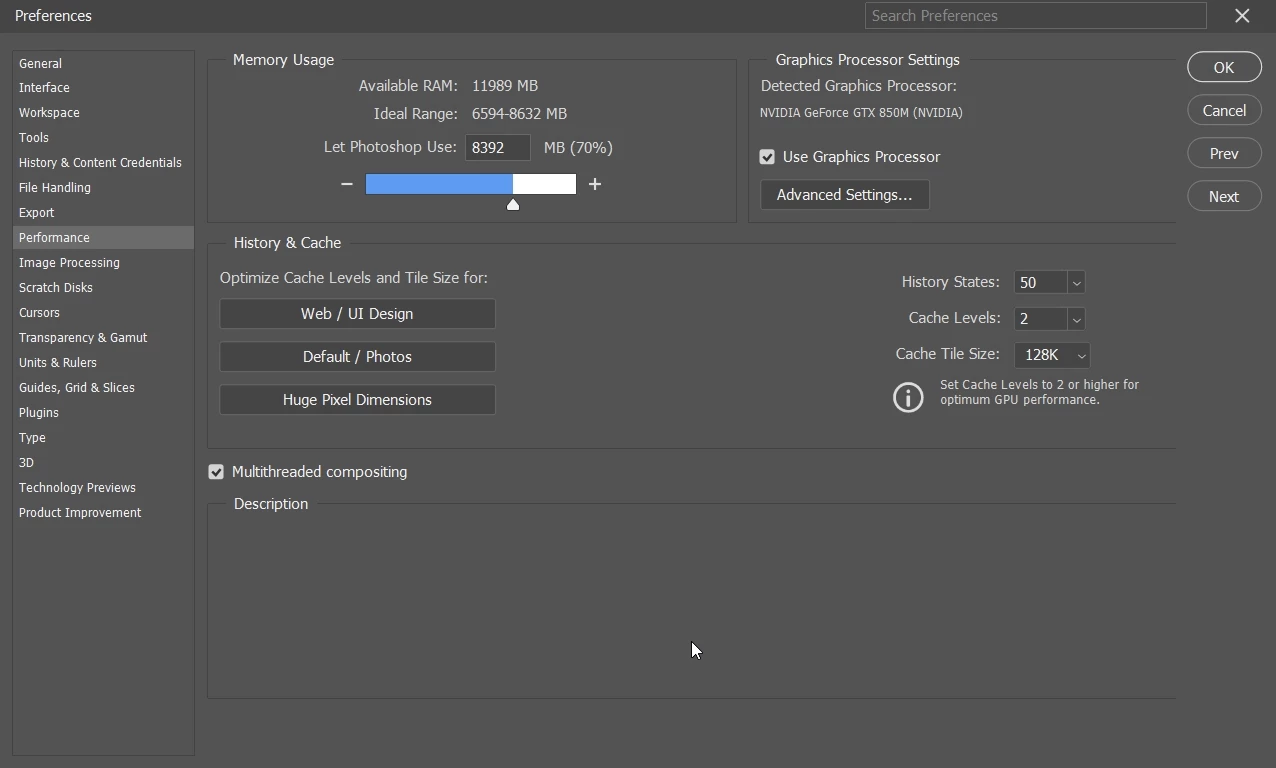
Task: Open 3D preferences
Action: click(103, 463)
